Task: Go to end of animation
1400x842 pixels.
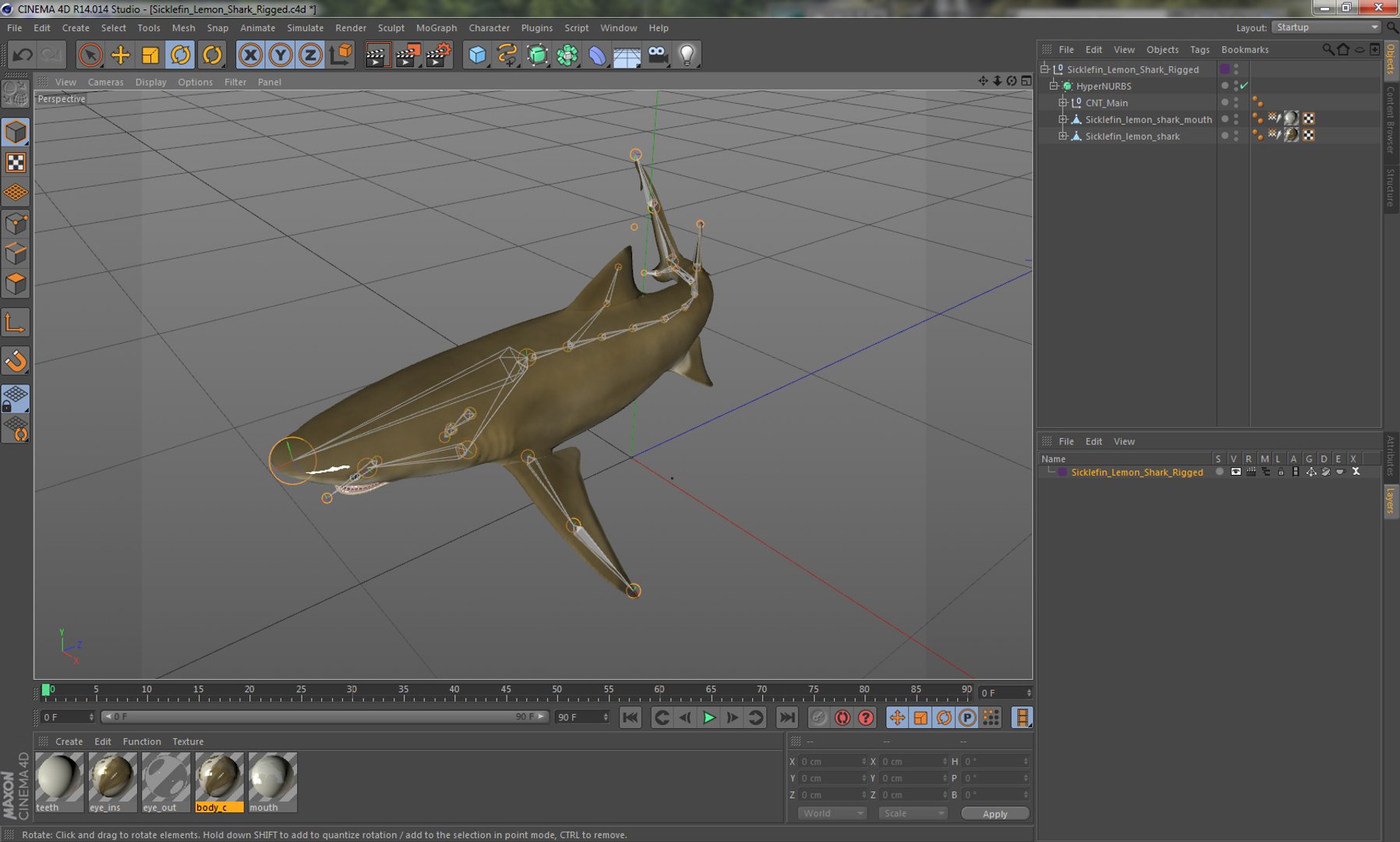Action: click(x=787, y=717)
